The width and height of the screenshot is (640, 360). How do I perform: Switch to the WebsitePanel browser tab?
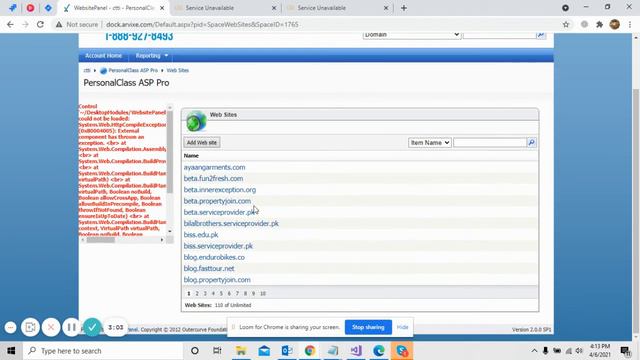tap(113, 8)
